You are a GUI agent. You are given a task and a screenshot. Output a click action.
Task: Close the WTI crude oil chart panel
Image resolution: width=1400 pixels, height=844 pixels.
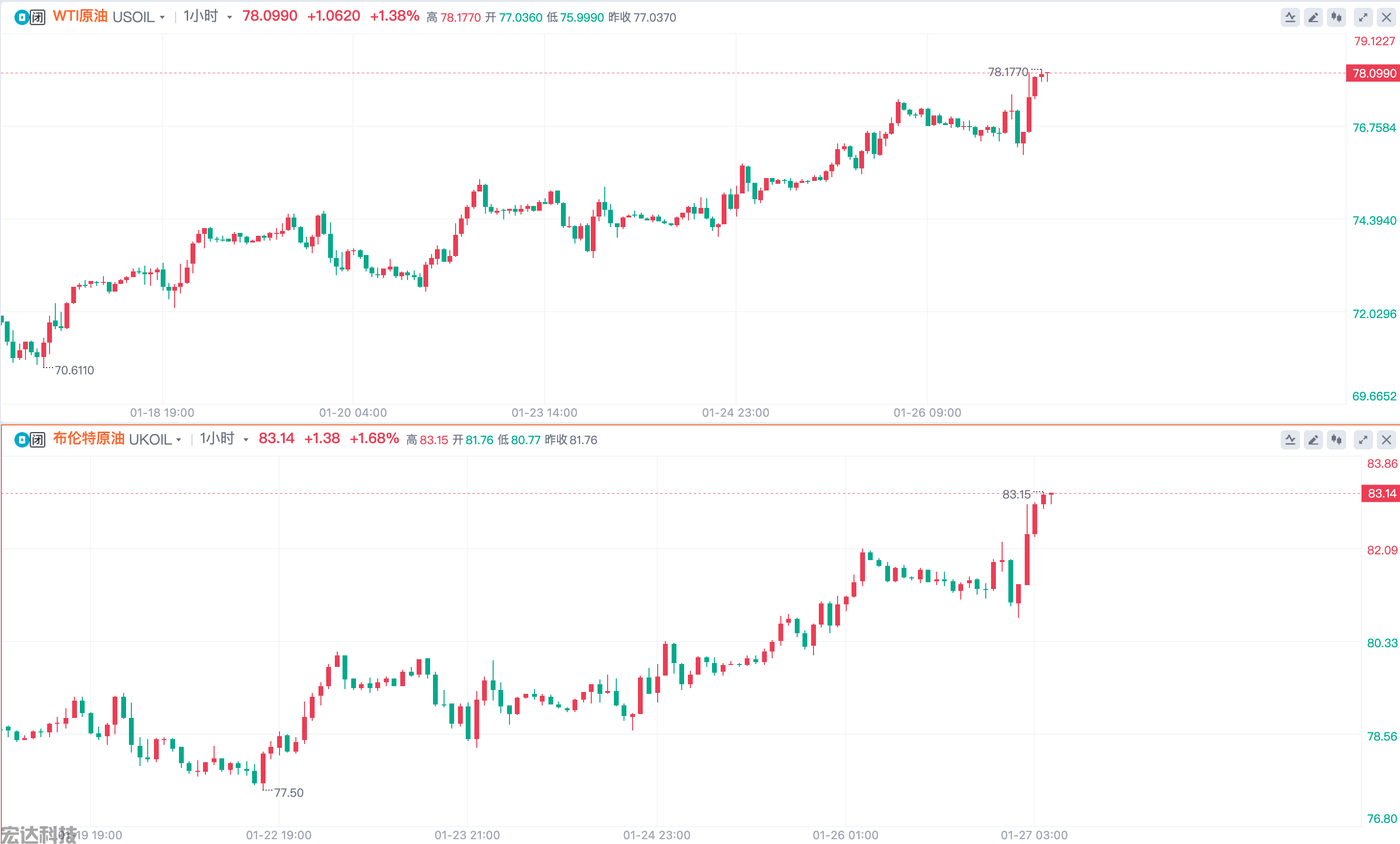pyautogui.click(x=1387, y=18)
